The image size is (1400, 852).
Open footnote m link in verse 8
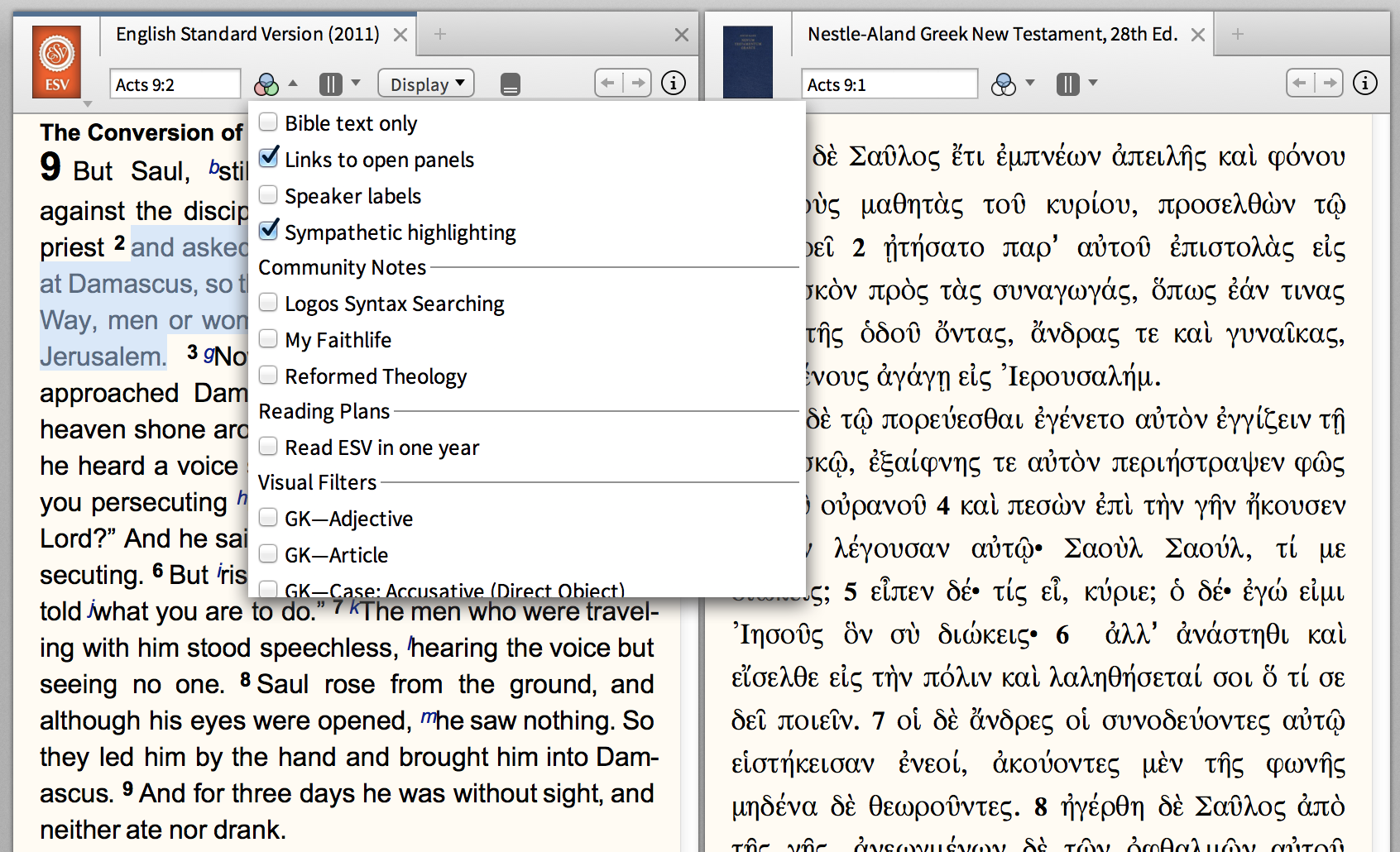[428, 716]
